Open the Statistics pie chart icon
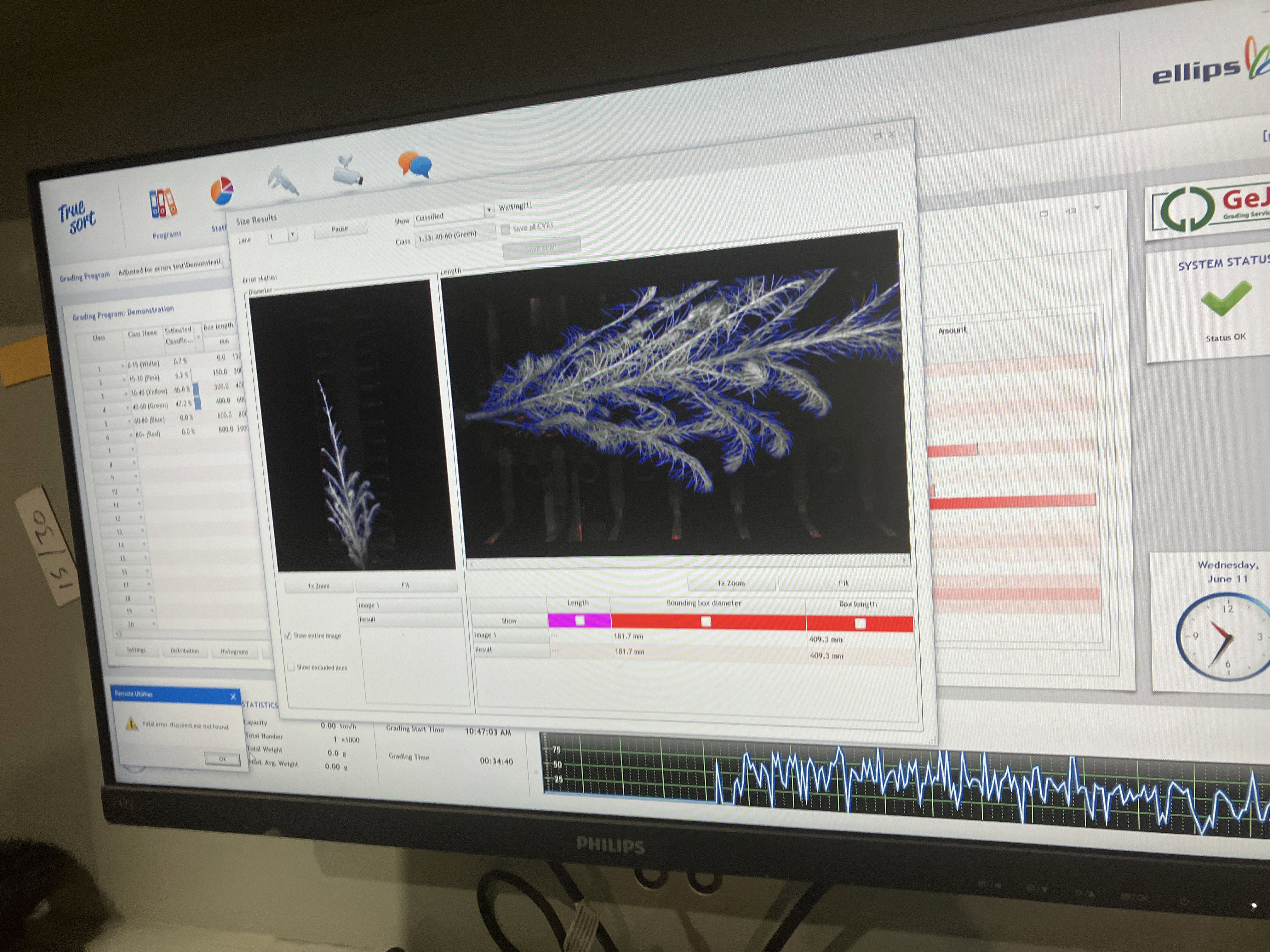The height and width of the screenshot is (952, 1270). [222, 192]
